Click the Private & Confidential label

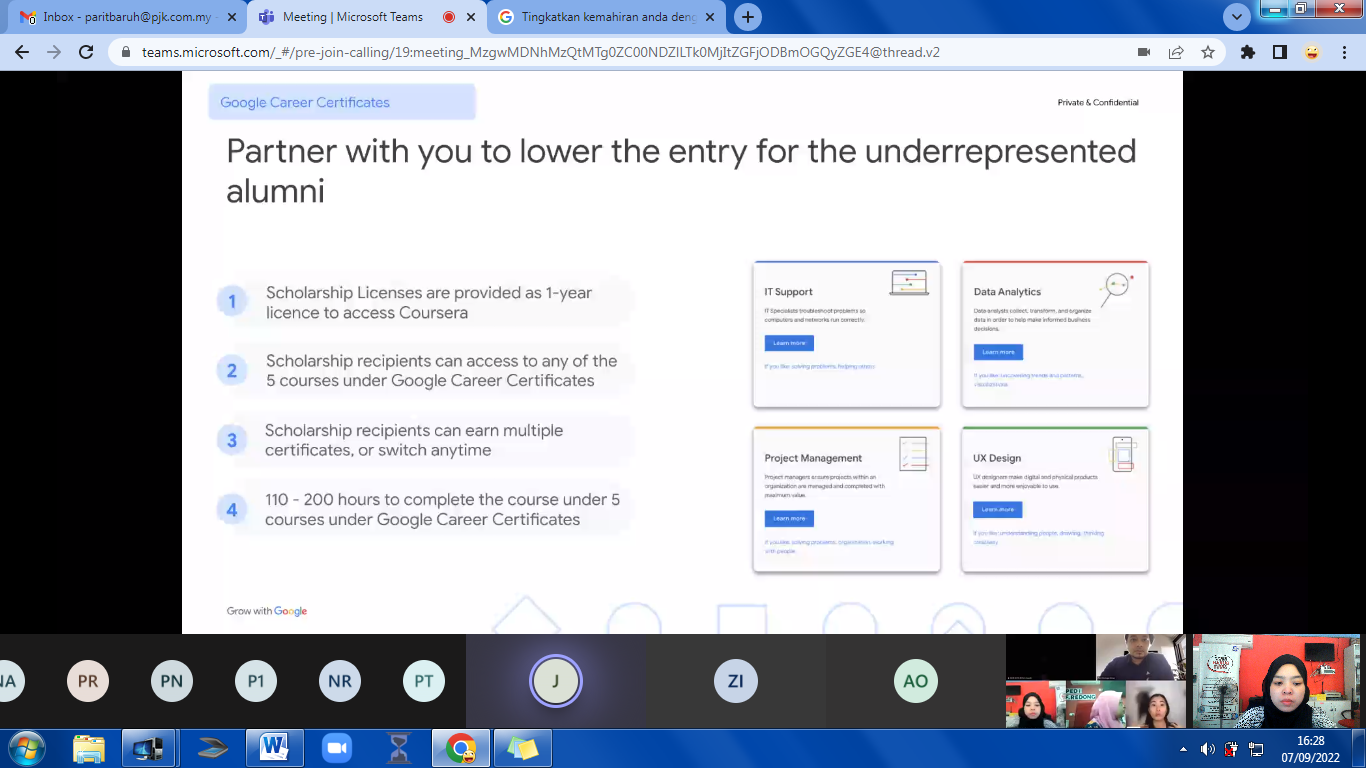pos(1098,103)
